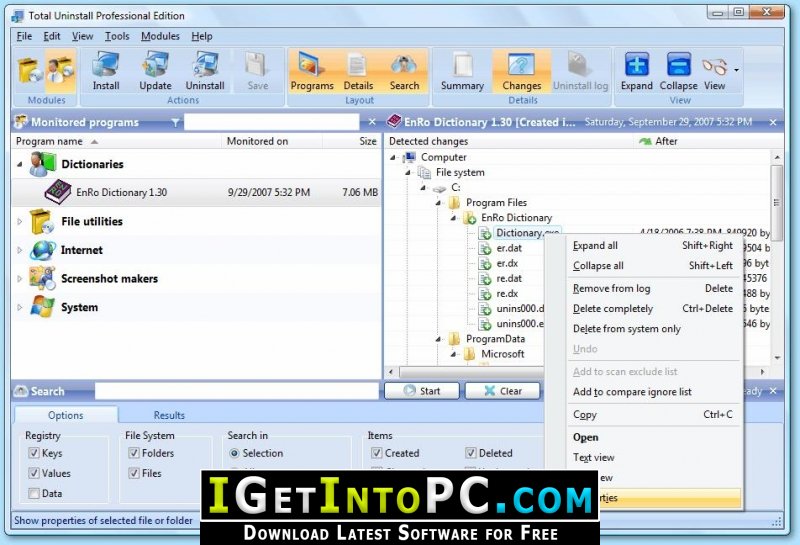The width and height of the screenshot is (800, 545).
Task: Click the Monitored programs filter field
Action: coord(271,122)
